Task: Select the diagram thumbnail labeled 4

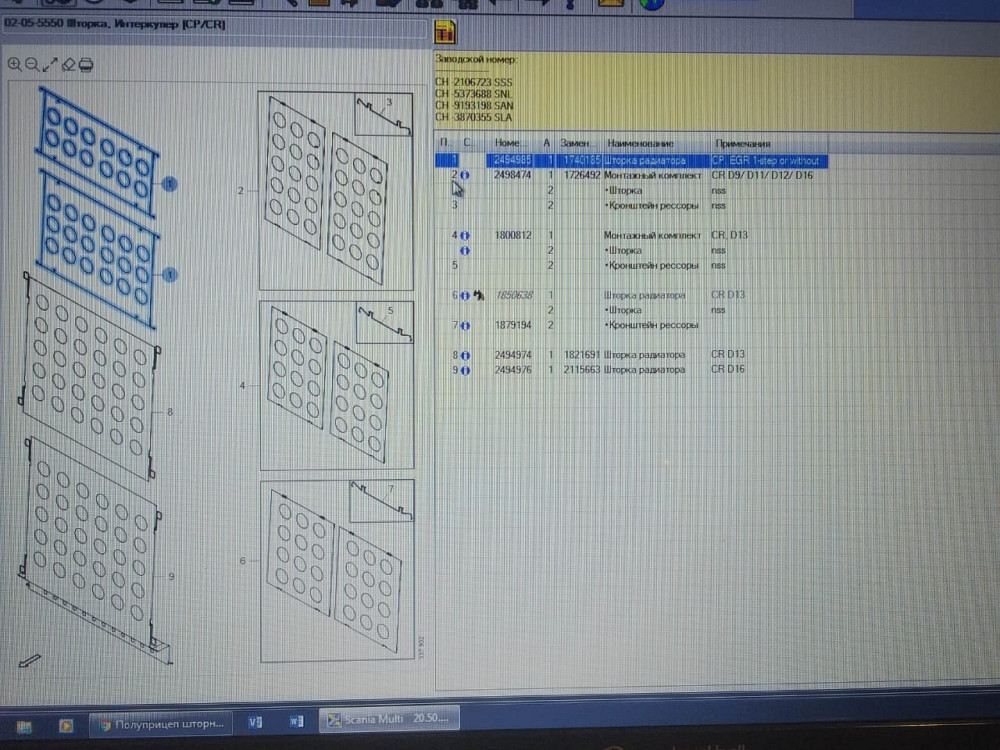Action: click(336, 385)
